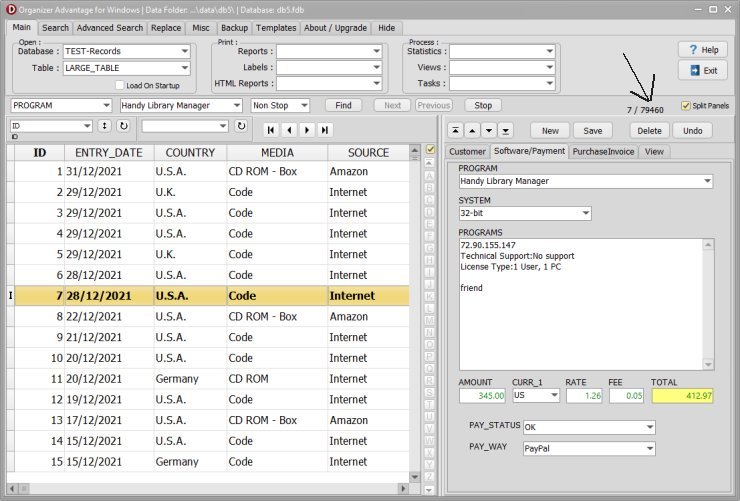Viewport: 740px width, 501px height.
Task: Open the Advanced Search tab
Action: tap(110, 28)
